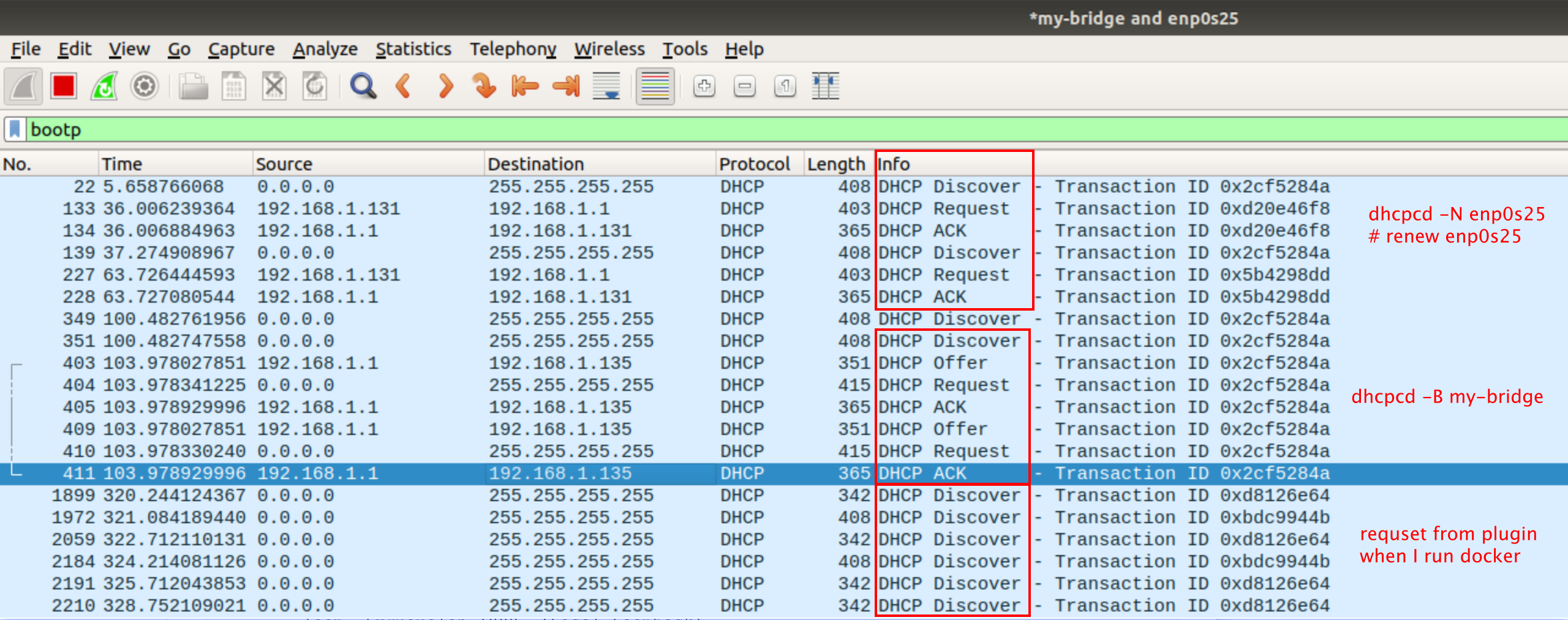The height and width of the screenshot is (620, 1568).
Task: Go forward in packet history
Action: pyautogui.click(x=445, y=86)
